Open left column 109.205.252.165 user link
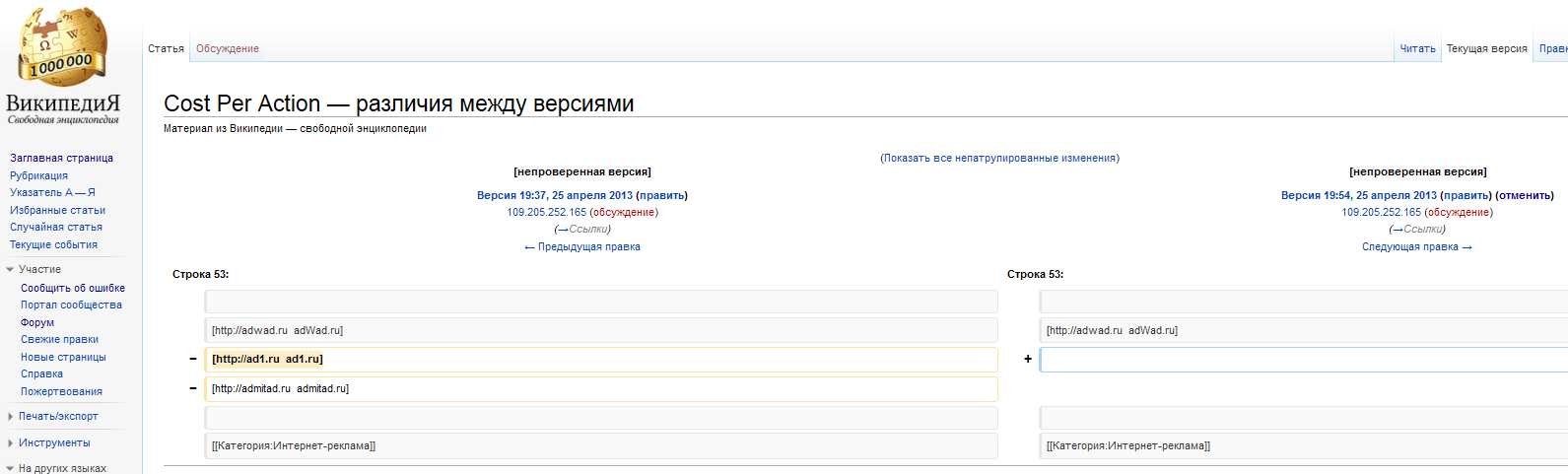This screenshot has width=1568, height=474. (x=547, y=212)
